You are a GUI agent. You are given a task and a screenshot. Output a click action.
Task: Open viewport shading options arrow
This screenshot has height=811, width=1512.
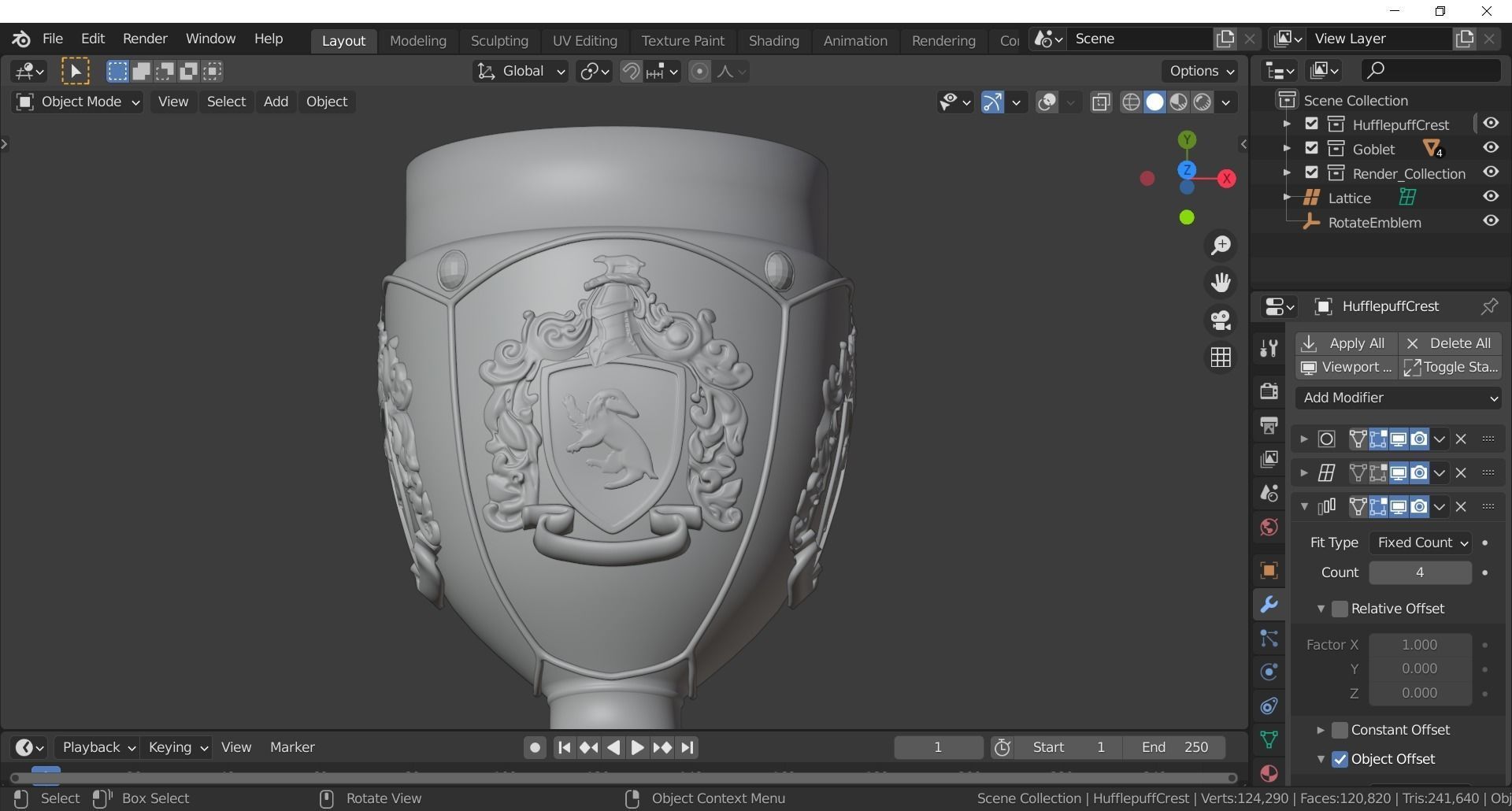[x=1225, y=102]
